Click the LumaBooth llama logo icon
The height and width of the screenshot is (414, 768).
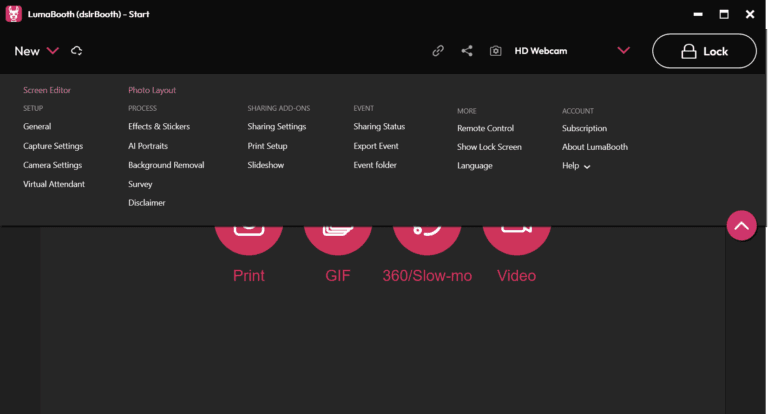(14, 14)
